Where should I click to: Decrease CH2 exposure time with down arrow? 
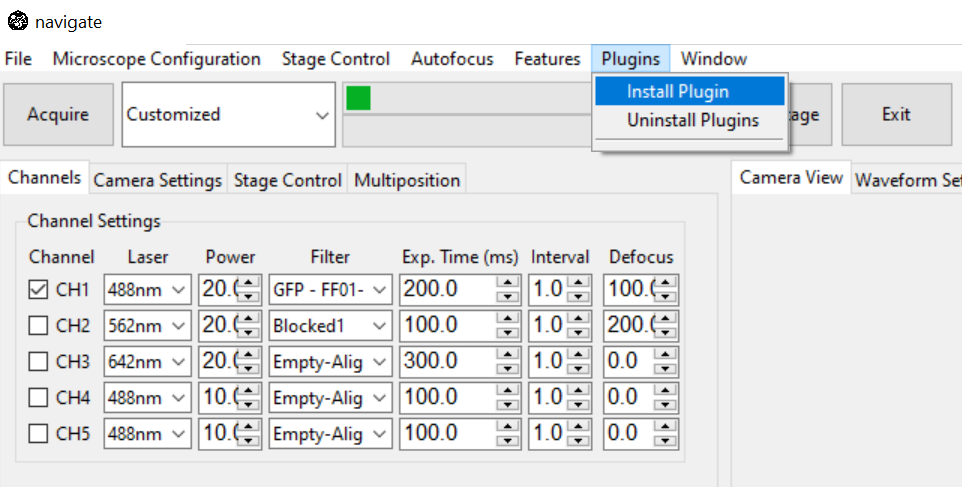point(509,332)
